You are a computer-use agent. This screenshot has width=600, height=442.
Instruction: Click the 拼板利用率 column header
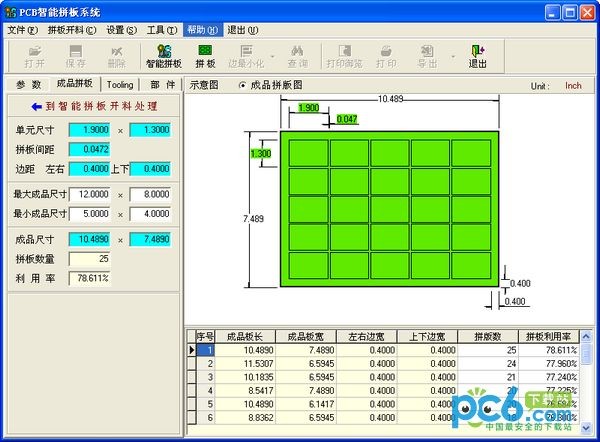pos(549,337)
